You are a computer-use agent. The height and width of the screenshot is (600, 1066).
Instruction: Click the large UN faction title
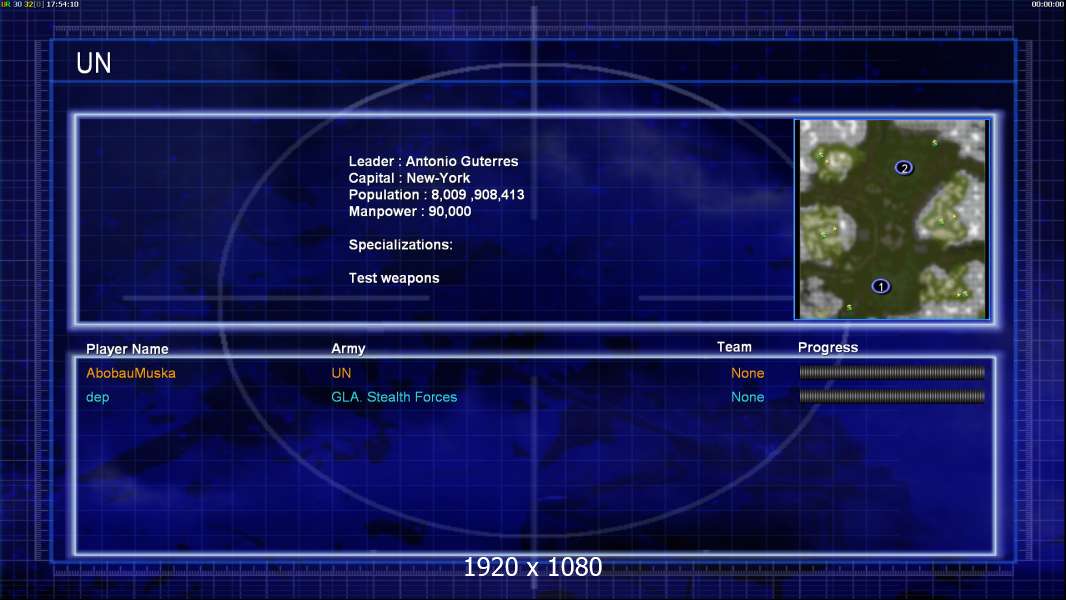(94, 63)
